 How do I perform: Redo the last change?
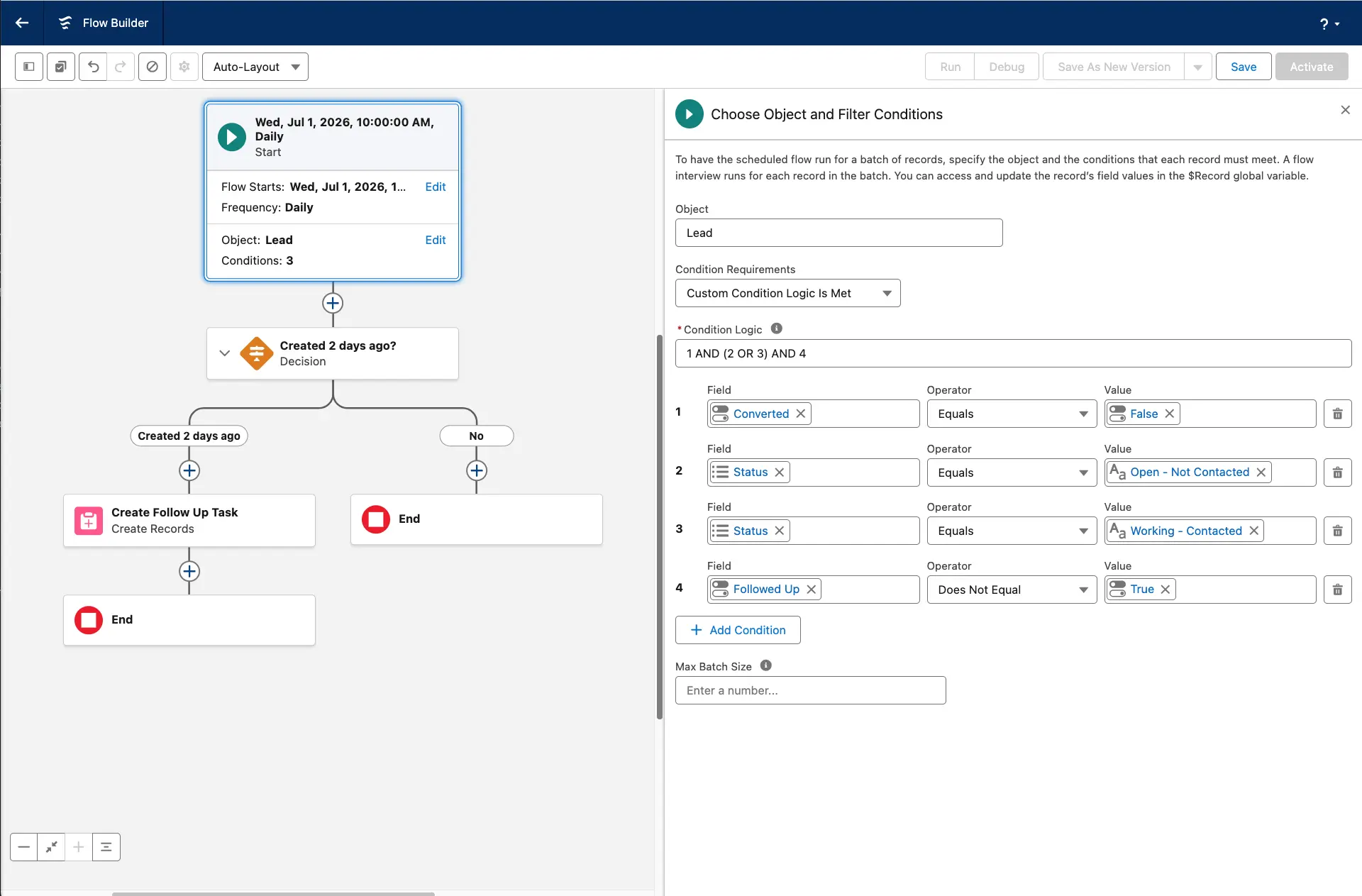pos(121,67)
